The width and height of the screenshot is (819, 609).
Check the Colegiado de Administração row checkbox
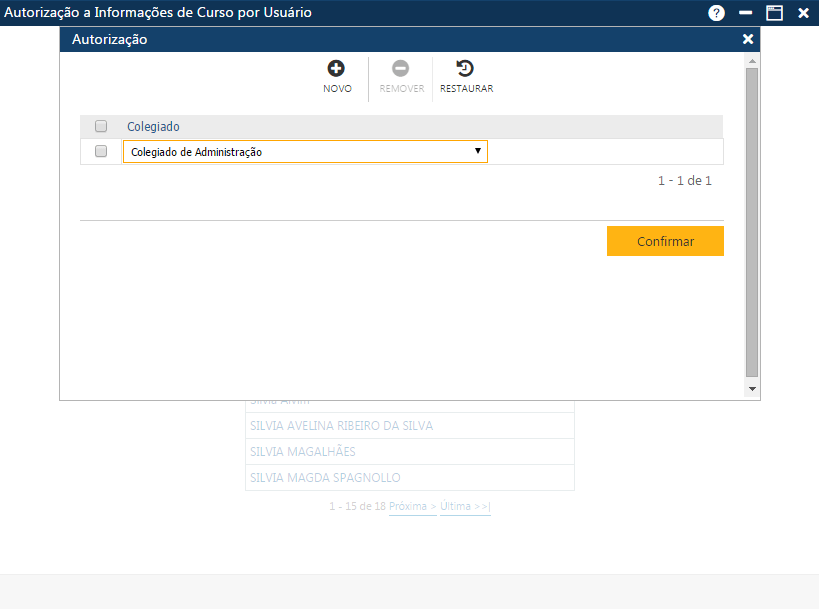point(101,152)
